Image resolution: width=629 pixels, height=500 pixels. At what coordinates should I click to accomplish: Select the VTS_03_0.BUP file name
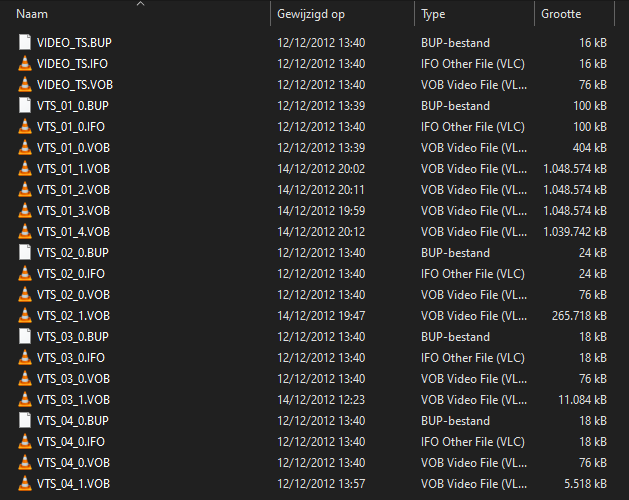click(x=72, y=337)
